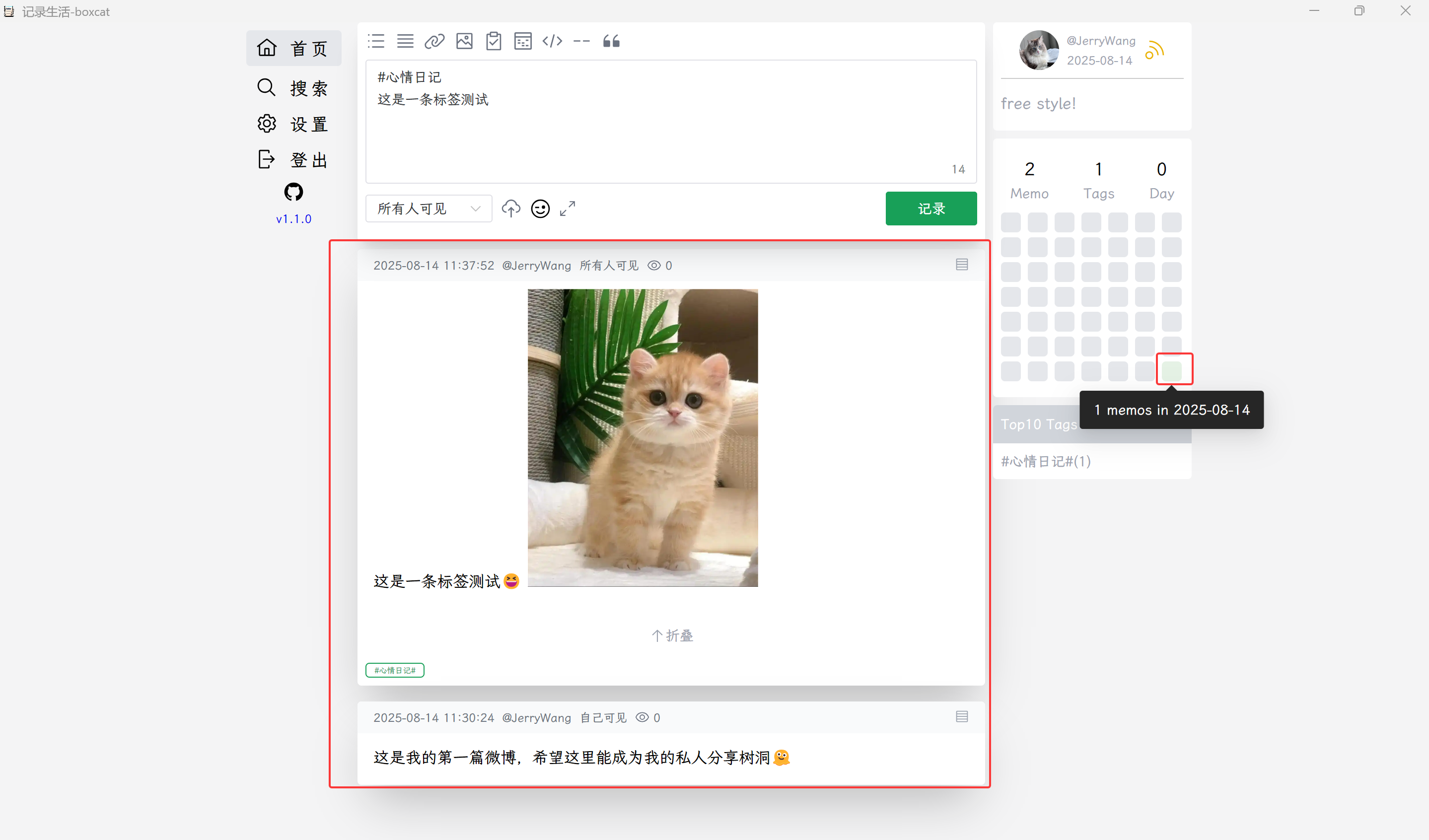The height and width of the screenshot is (840, 1429).
Task: Click view-count eye on 11:30:24 memo
Action: tap(642, 717)
